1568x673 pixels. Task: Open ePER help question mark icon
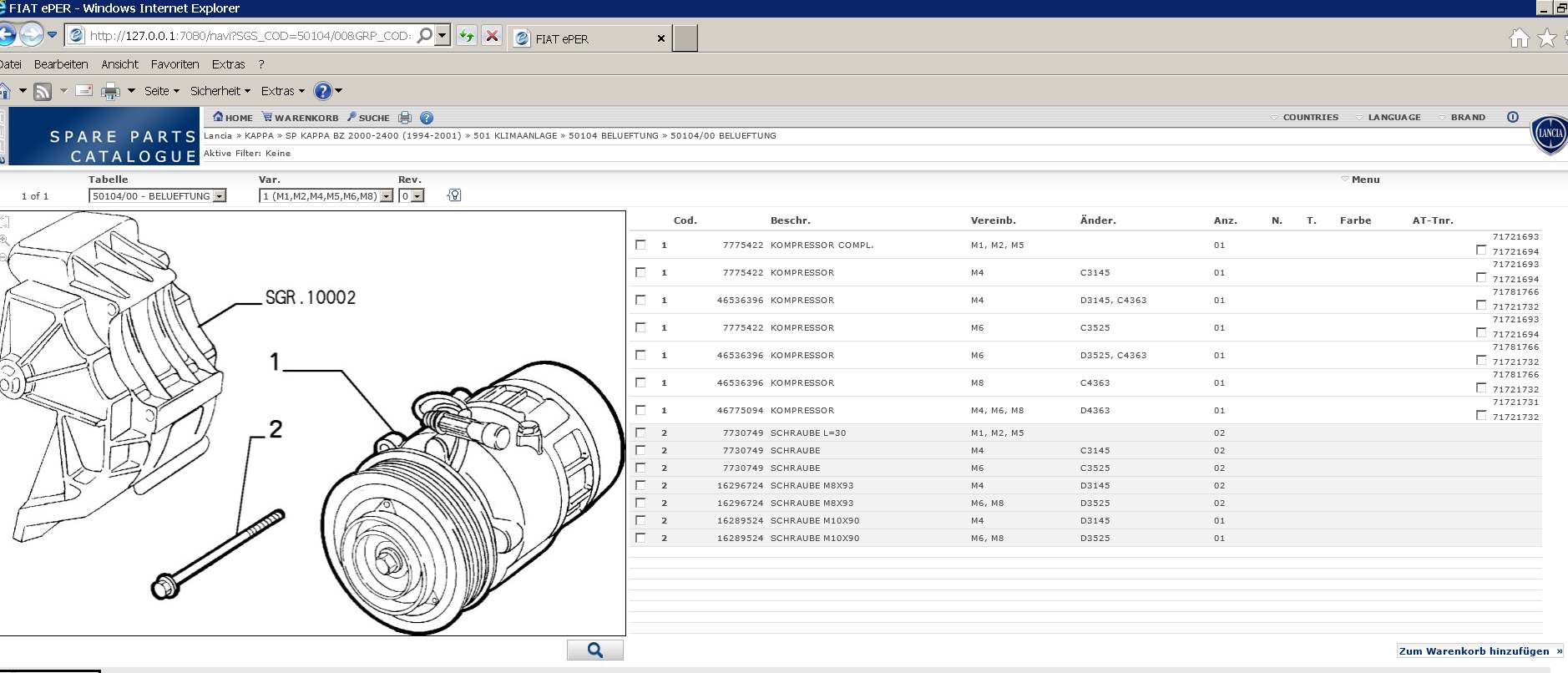(427, 118)
